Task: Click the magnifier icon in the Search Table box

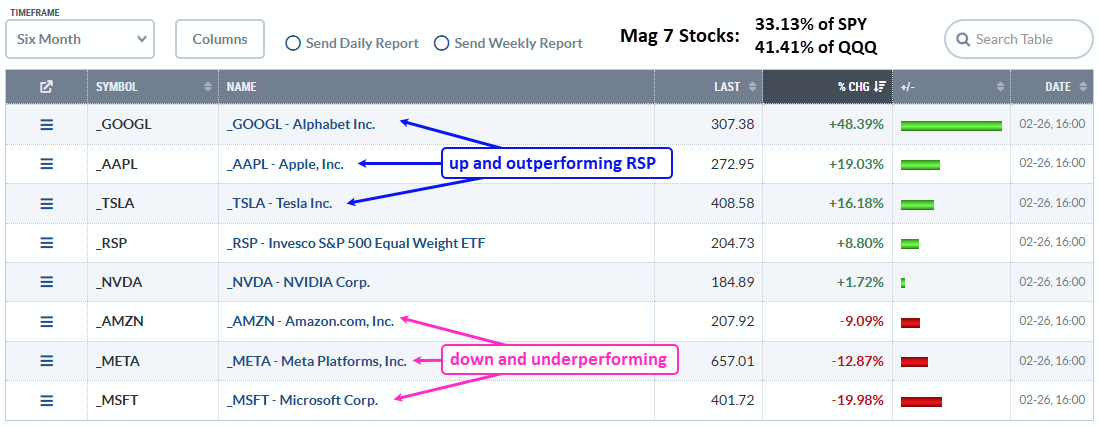Action: pos(963,40)
